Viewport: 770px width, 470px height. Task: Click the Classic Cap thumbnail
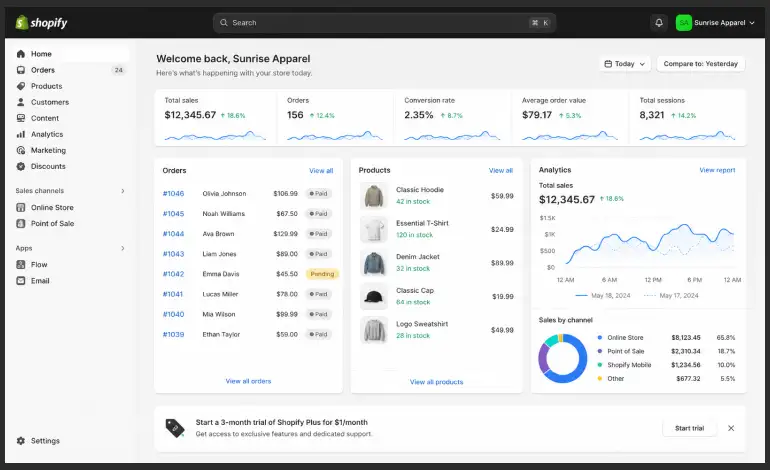pyautogui.click(x=374, y=297)
